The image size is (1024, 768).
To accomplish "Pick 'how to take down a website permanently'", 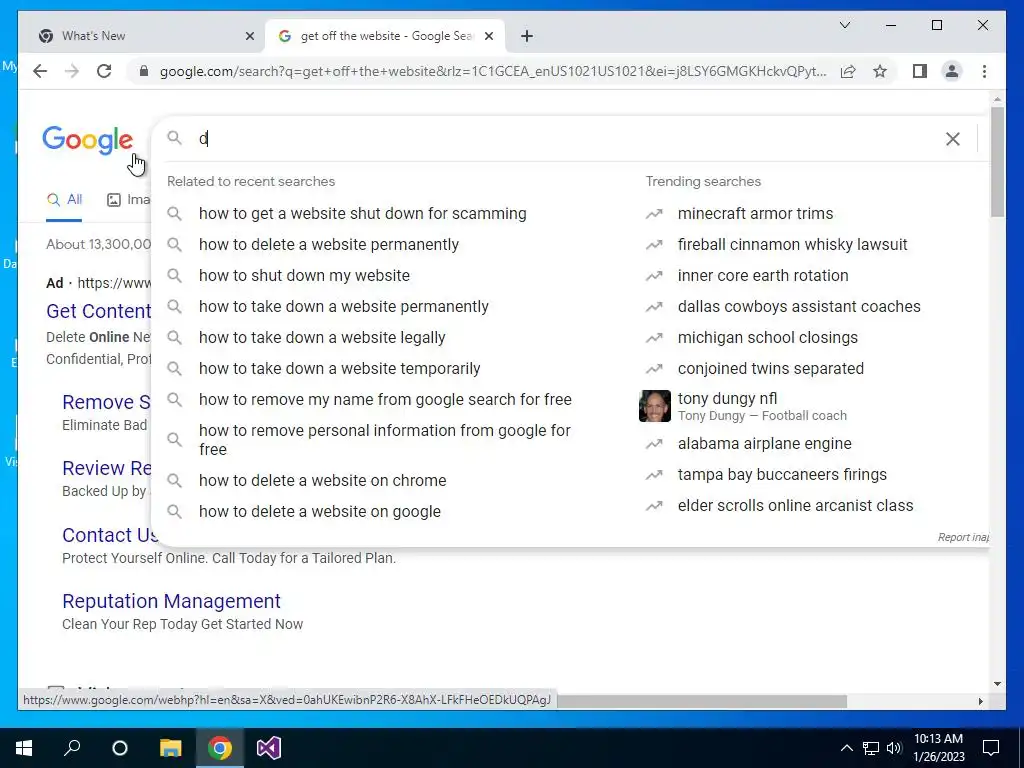I will tap(344, 306).
